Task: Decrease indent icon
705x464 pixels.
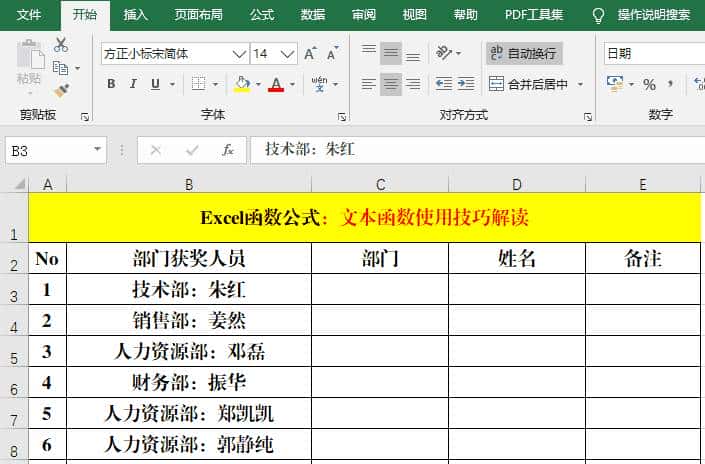Action: tap(444, 84)
